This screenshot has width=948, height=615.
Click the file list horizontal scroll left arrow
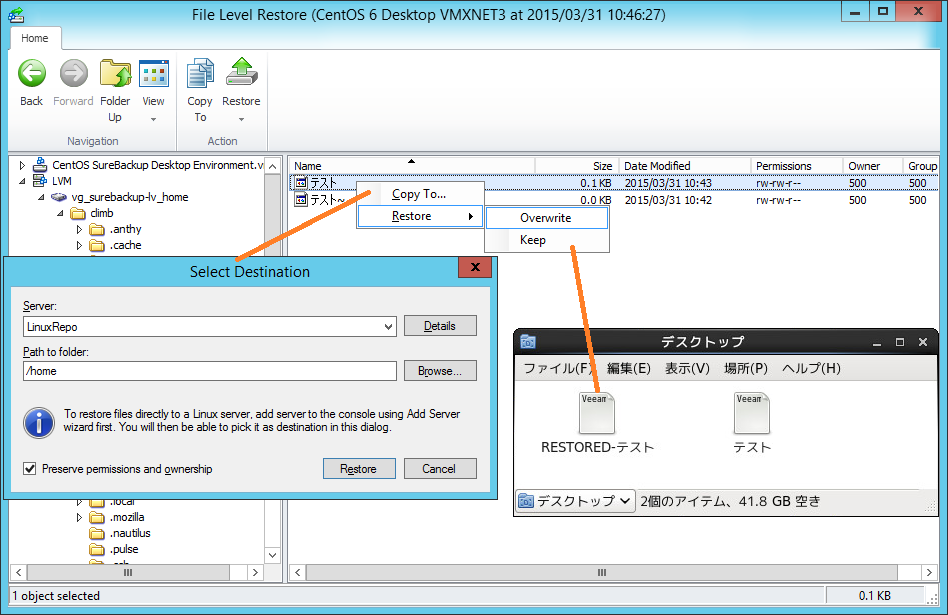tap(297, 572)
